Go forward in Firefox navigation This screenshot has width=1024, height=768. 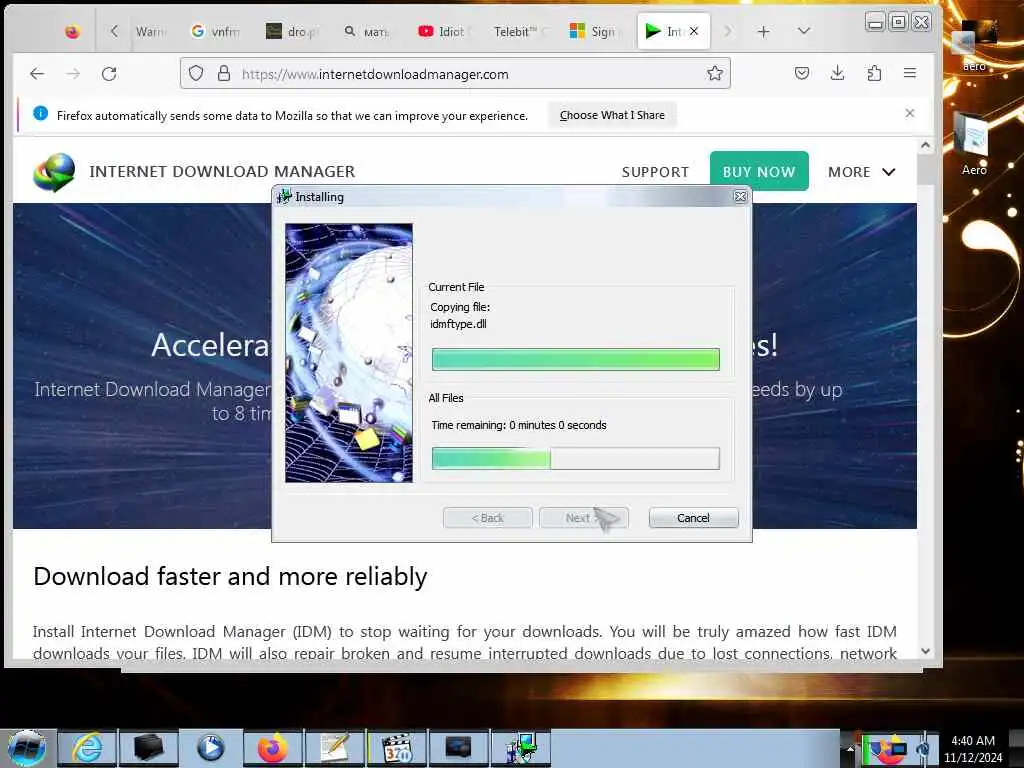73,74
